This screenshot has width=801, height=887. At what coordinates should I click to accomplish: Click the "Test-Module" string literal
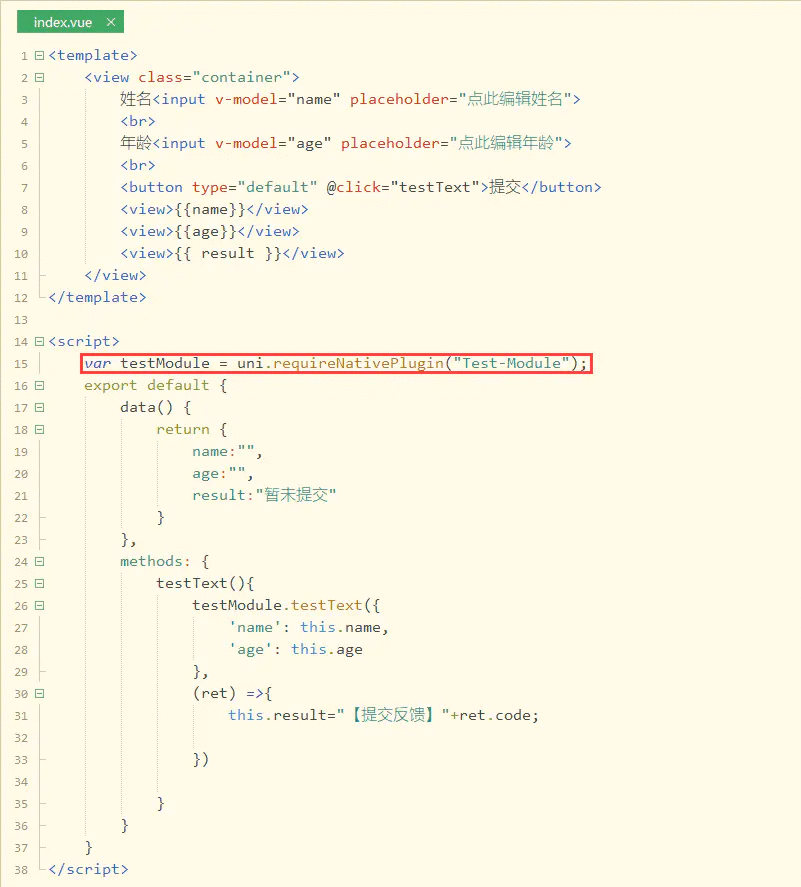tap(512, 363)
